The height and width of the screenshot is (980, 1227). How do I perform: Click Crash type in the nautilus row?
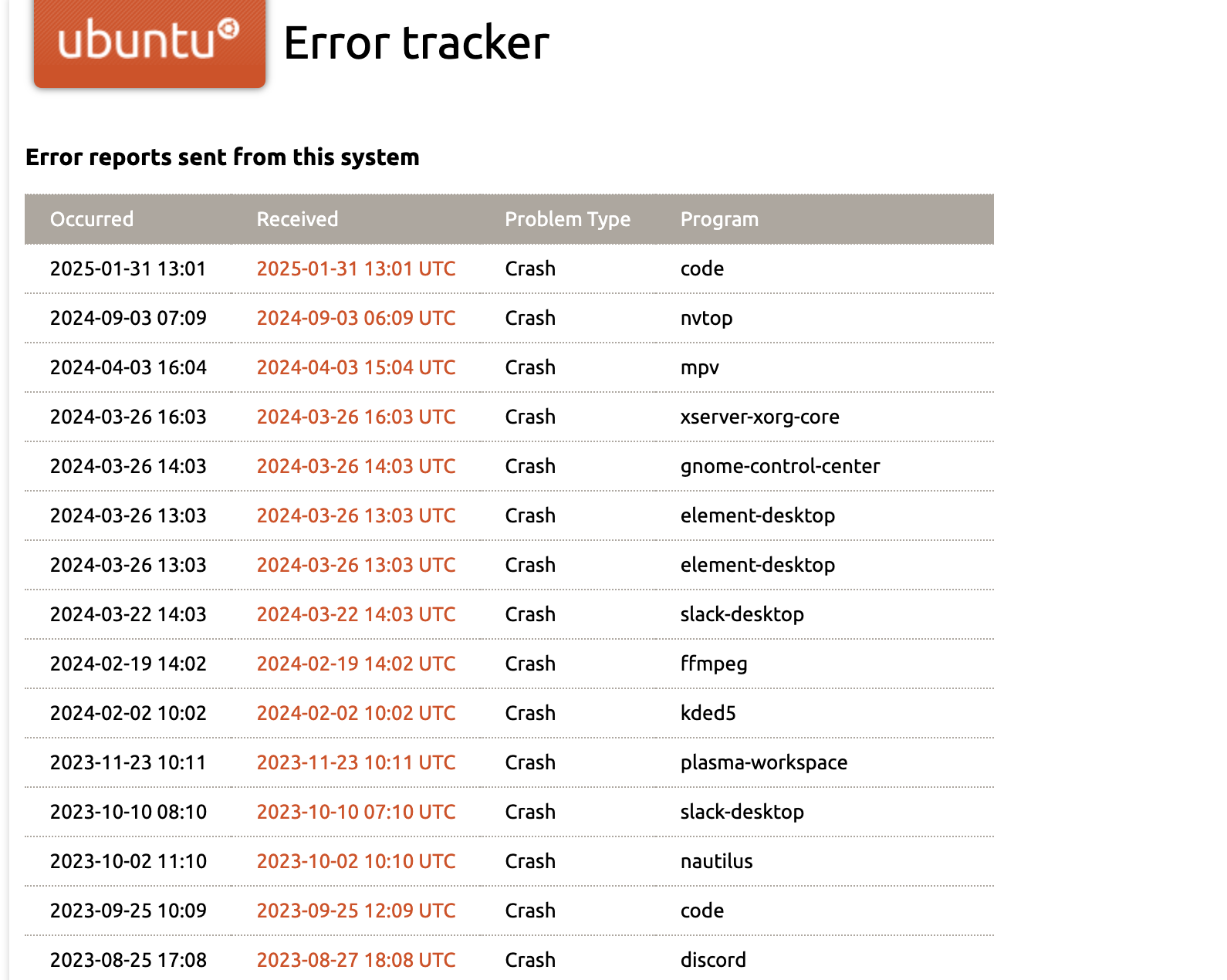pyautogui.click(x=530, y=861)
